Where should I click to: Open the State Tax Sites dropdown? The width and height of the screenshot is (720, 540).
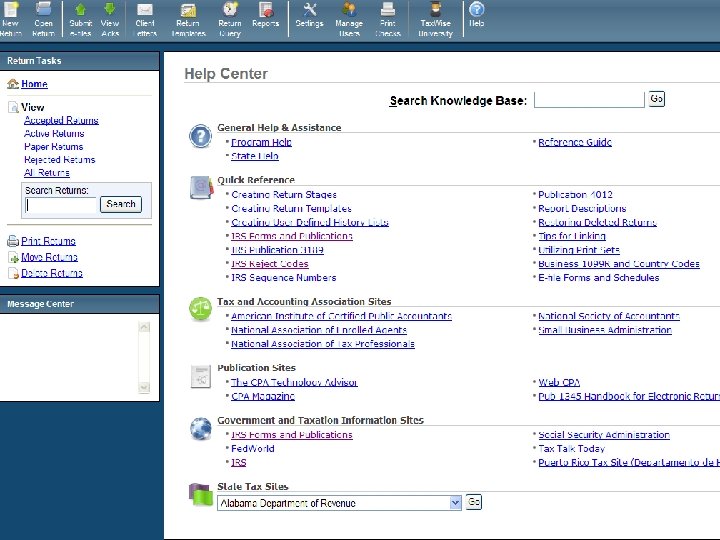[339, 503]
